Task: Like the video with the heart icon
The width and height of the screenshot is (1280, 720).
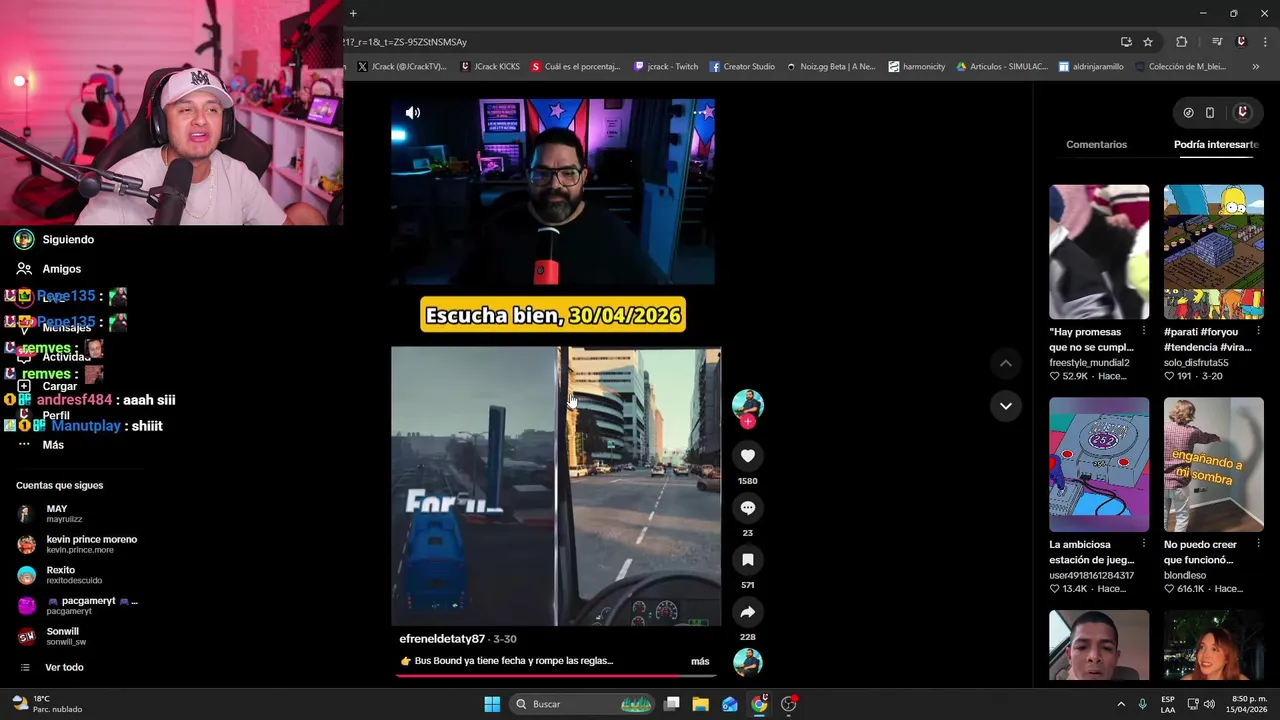Action: click(x=747, y=456)
